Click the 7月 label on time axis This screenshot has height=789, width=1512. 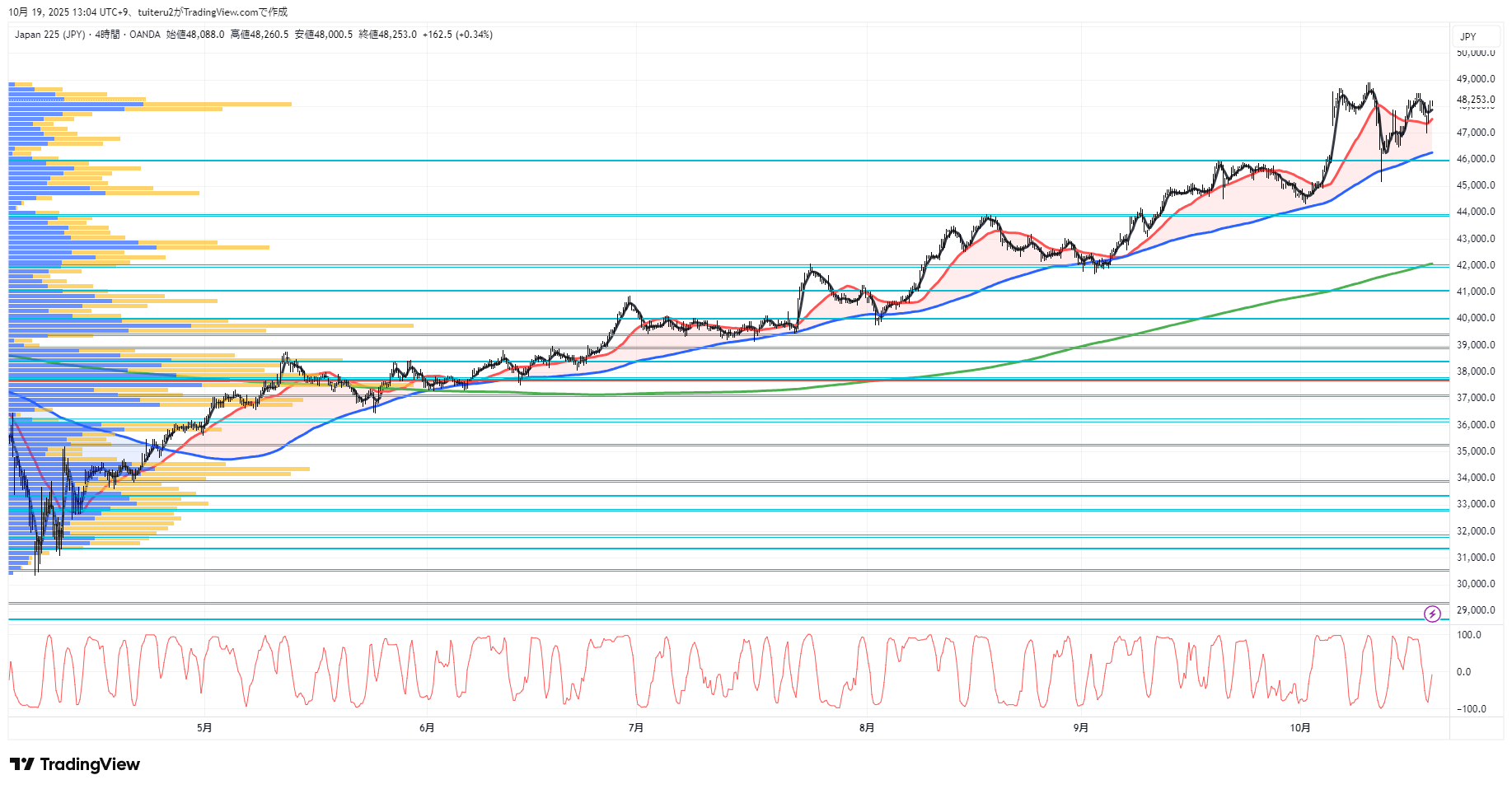tap(635, 727)
